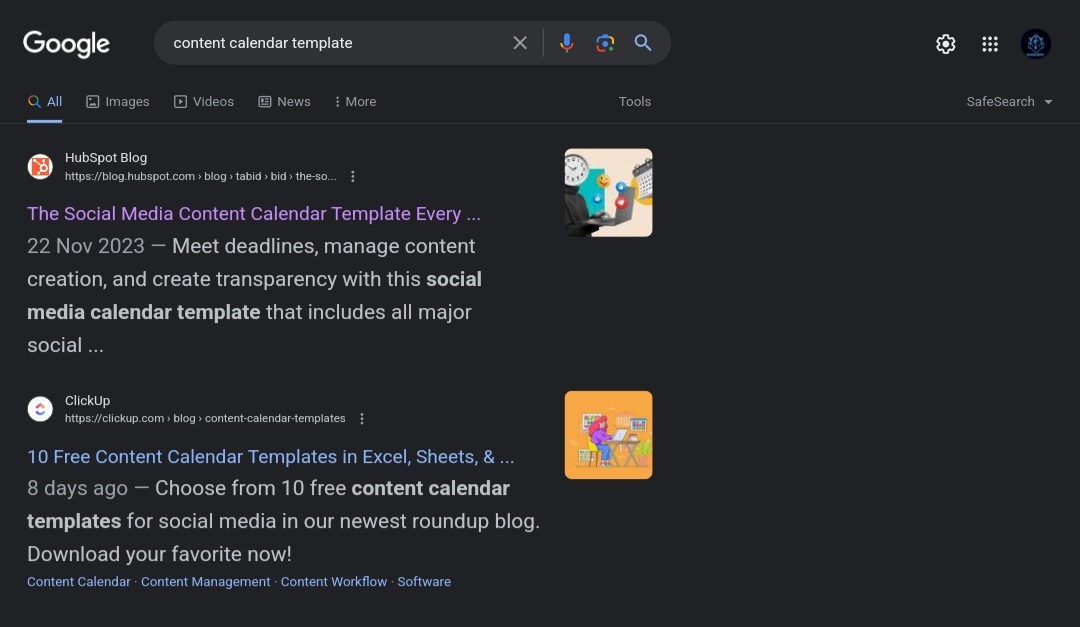Open the Google apps grid
The width and height of the screenshot is (1080, 627).
click(990, 44)
